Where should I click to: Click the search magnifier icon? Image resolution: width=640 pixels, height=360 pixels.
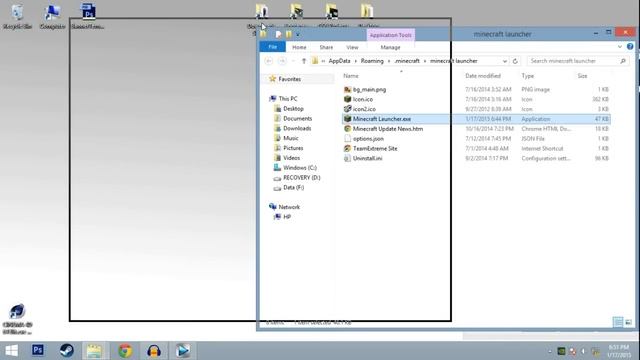pyautogui.click(x=623, y=61)
